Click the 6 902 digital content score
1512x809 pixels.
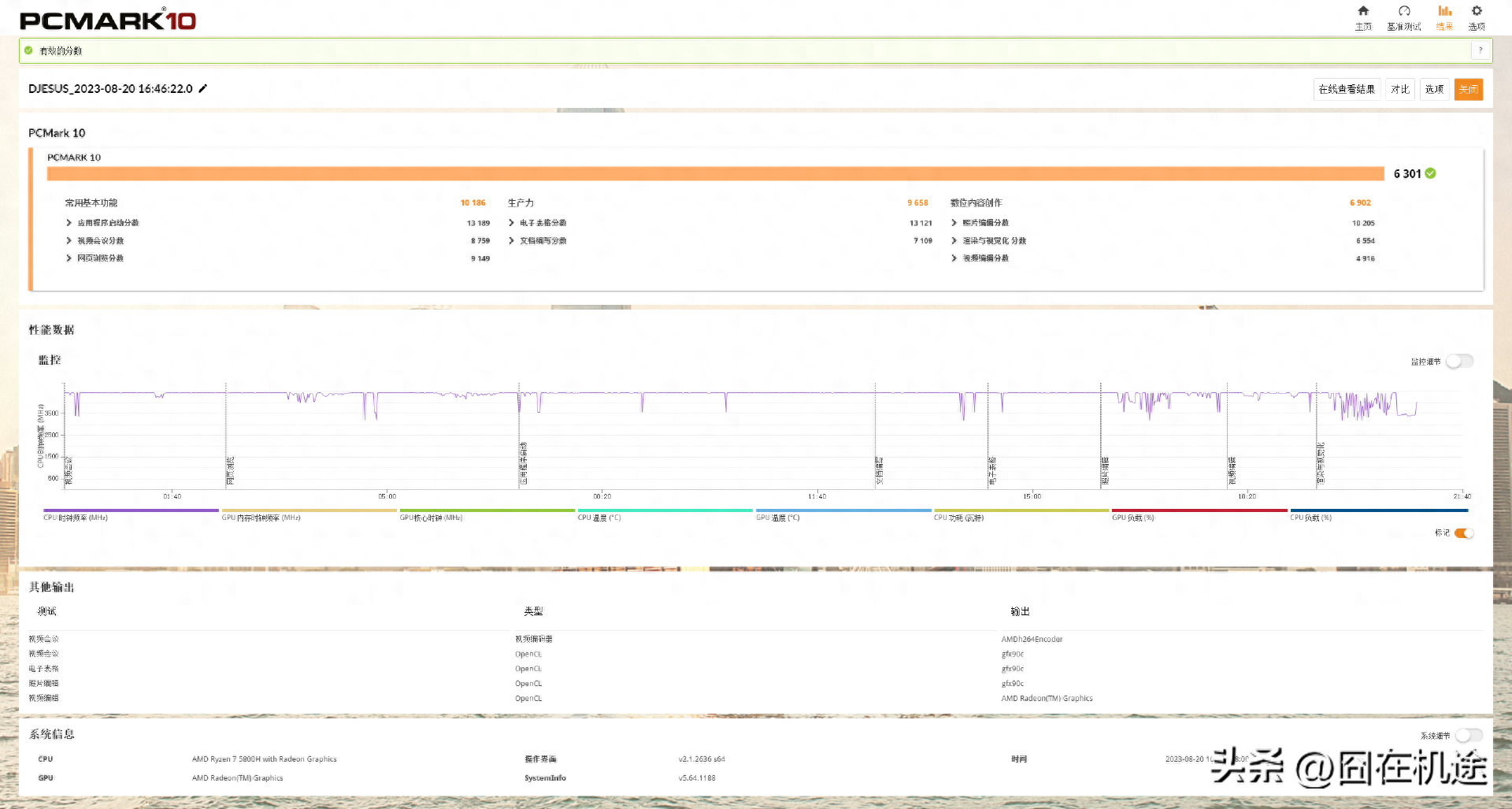(x=1360, y=202)
